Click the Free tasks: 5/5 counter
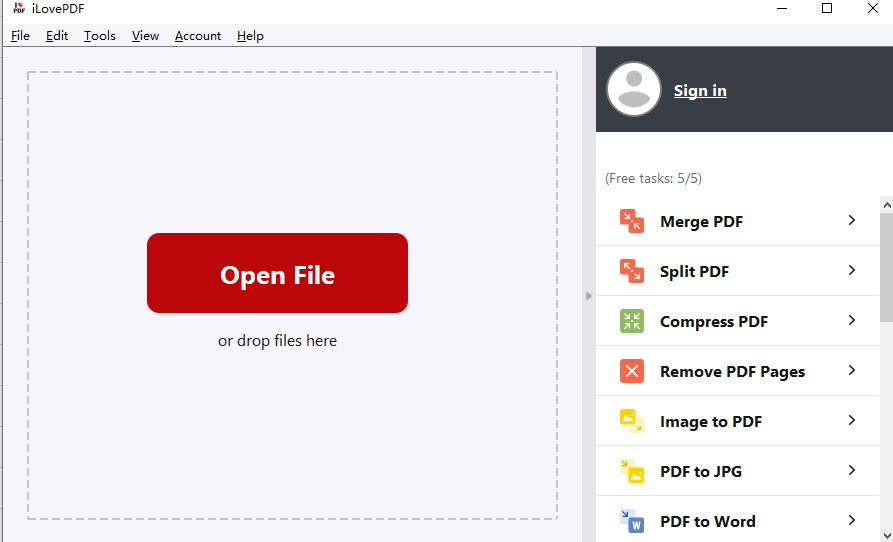This screenshot has height=542, width=893. tap(653, 178)
